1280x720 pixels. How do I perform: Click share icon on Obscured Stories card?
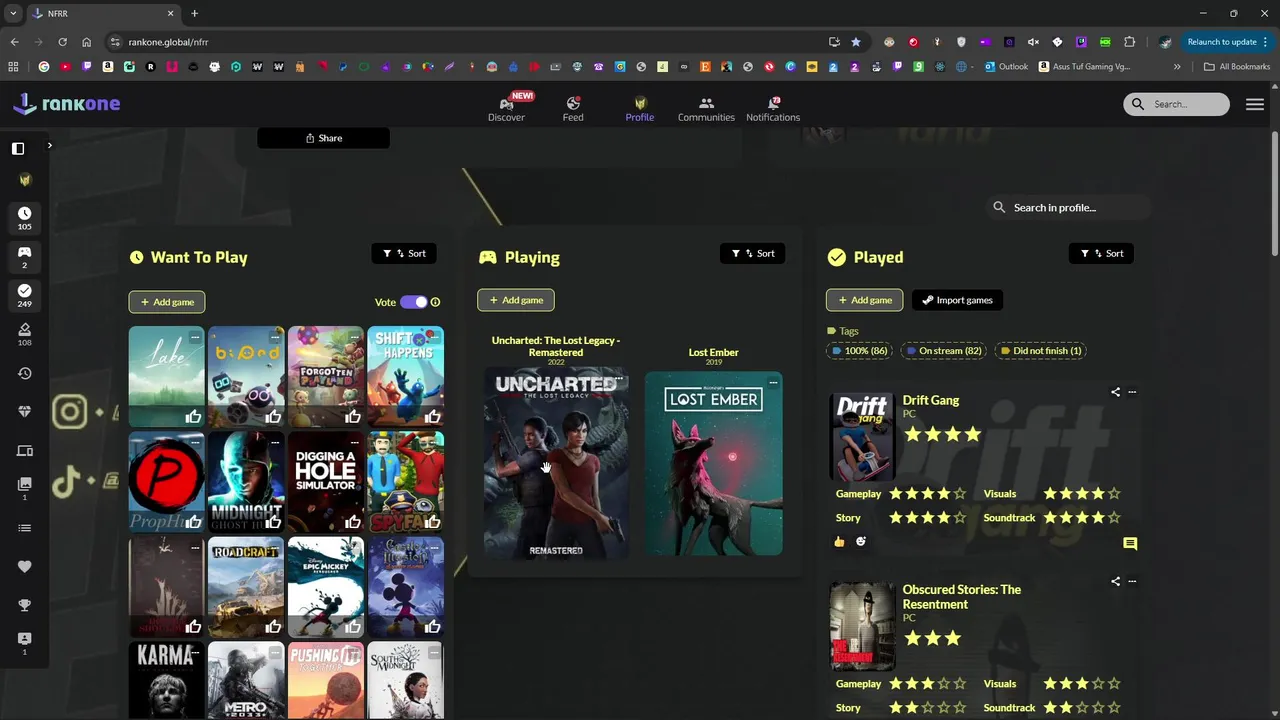[x=1115, y=581]
